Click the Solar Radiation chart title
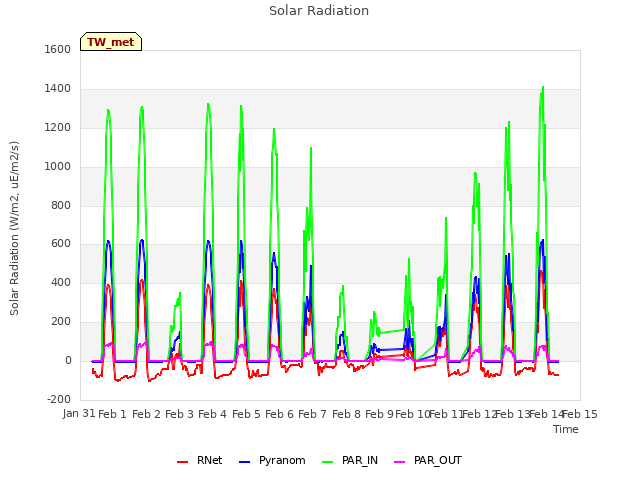The image size is (640, 480). (319, 11)
